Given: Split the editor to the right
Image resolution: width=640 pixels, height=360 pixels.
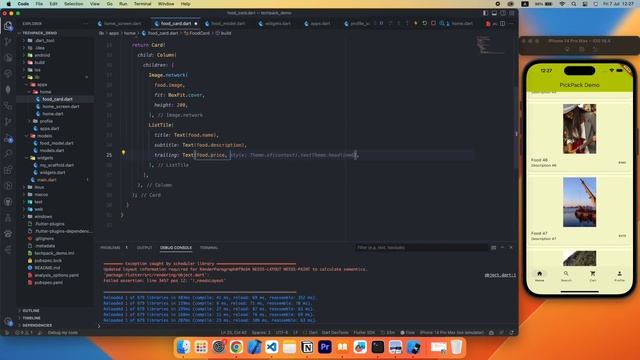Looking at the screenshot, I should (502, 24).
